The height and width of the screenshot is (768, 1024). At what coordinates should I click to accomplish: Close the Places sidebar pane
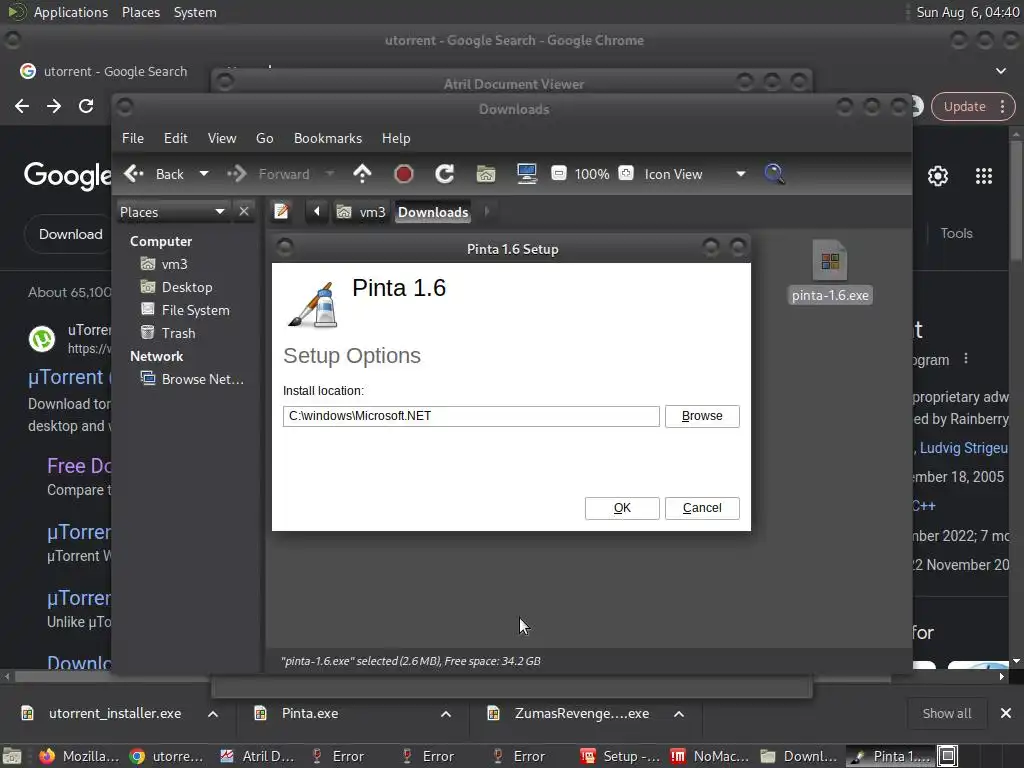(x=244, y=212)
